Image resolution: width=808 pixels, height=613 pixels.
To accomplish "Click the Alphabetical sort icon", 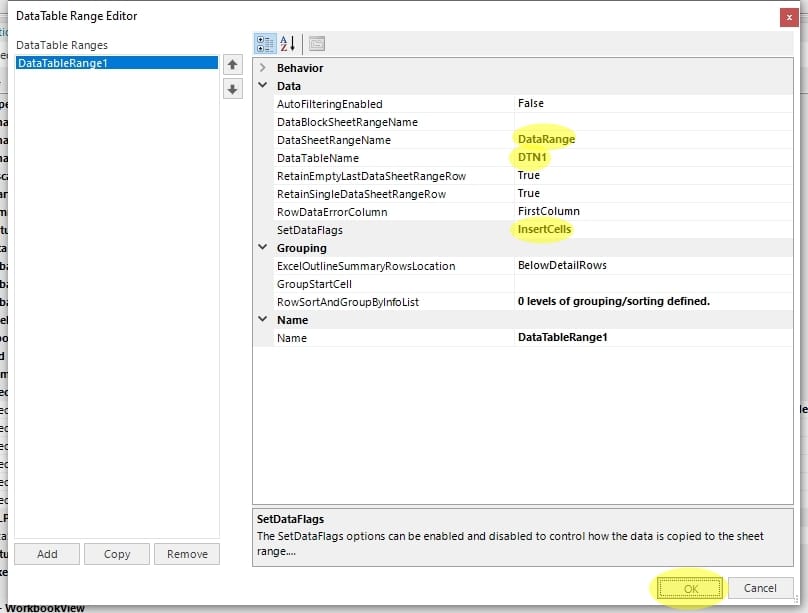I will tap(288, 43).
